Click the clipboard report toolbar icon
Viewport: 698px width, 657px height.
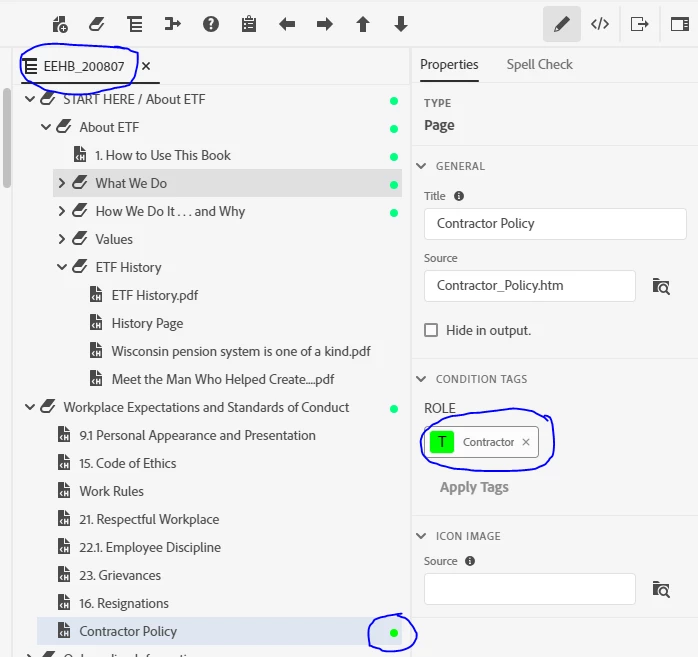[x=249, y=24]
